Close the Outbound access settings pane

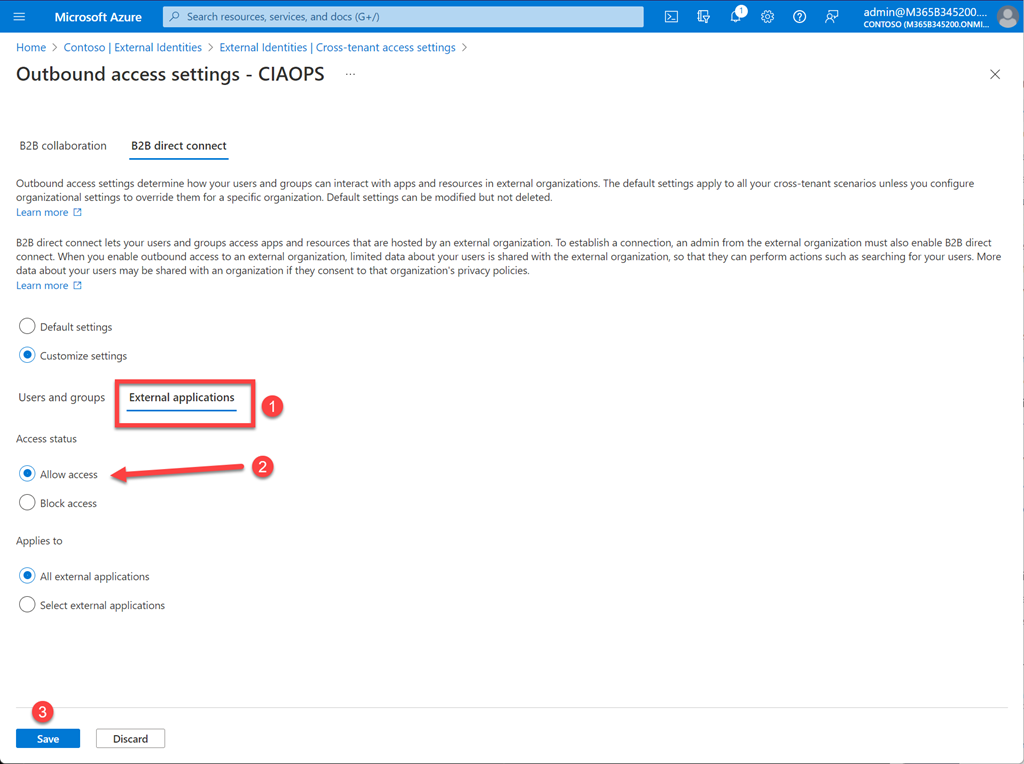click(994, 75)
